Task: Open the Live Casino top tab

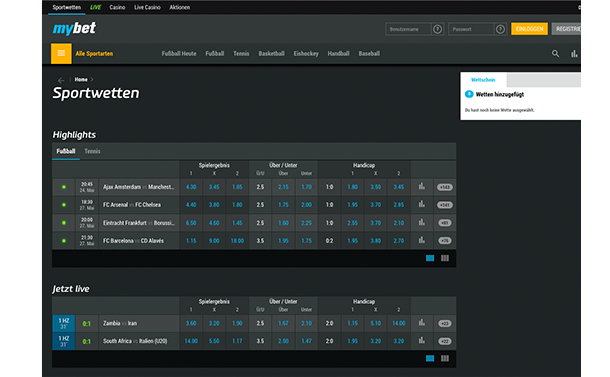Action: 147,7
